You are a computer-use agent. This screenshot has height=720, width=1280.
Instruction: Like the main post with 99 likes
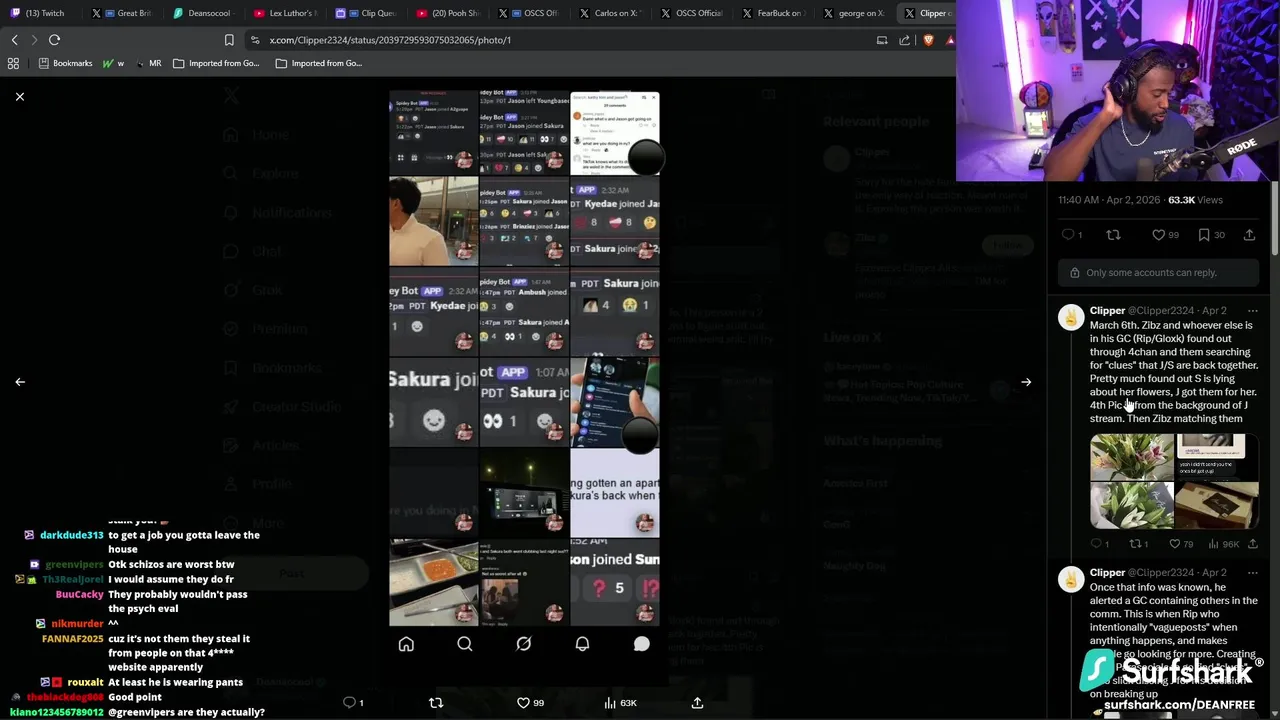(1165, 235)
